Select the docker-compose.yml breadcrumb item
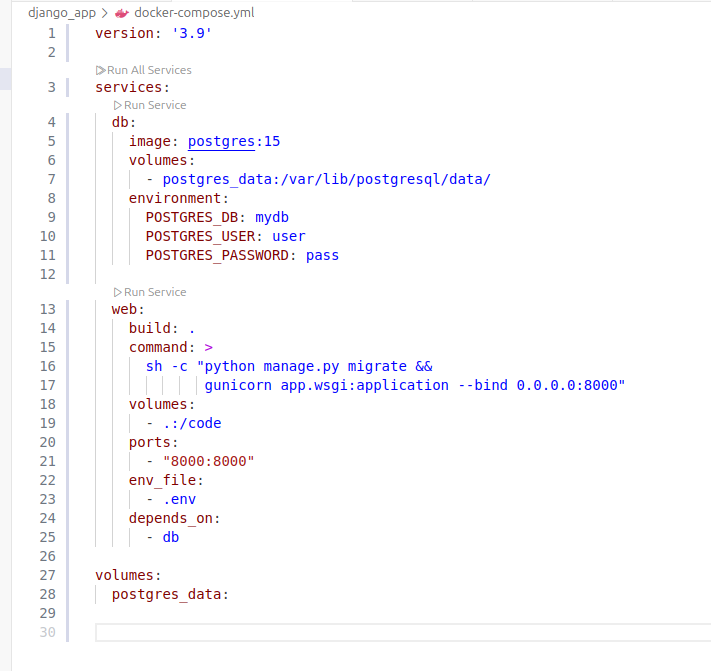 click(x=194, y=13)
